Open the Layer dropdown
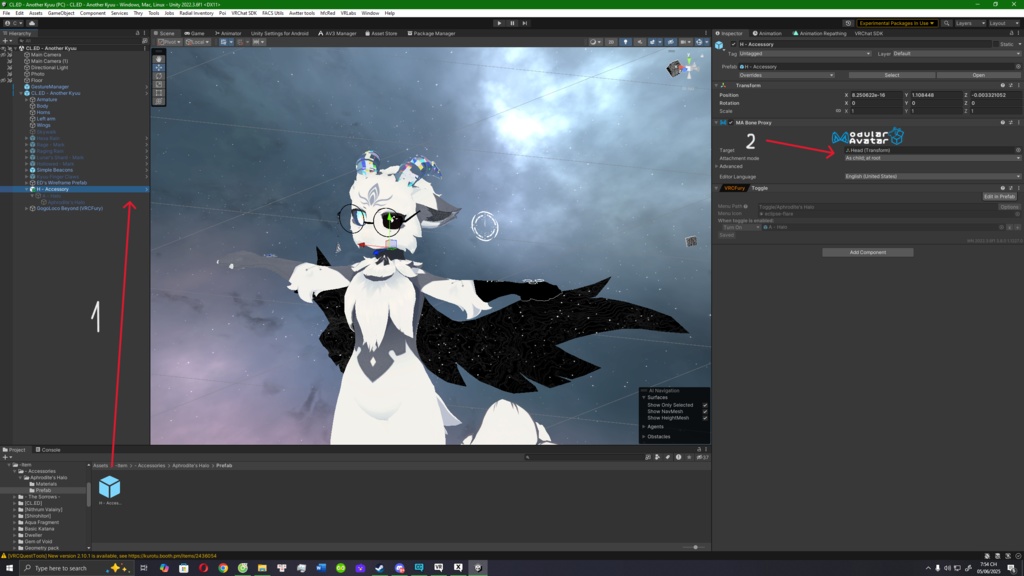1024x576 pixels. point(957,54)
